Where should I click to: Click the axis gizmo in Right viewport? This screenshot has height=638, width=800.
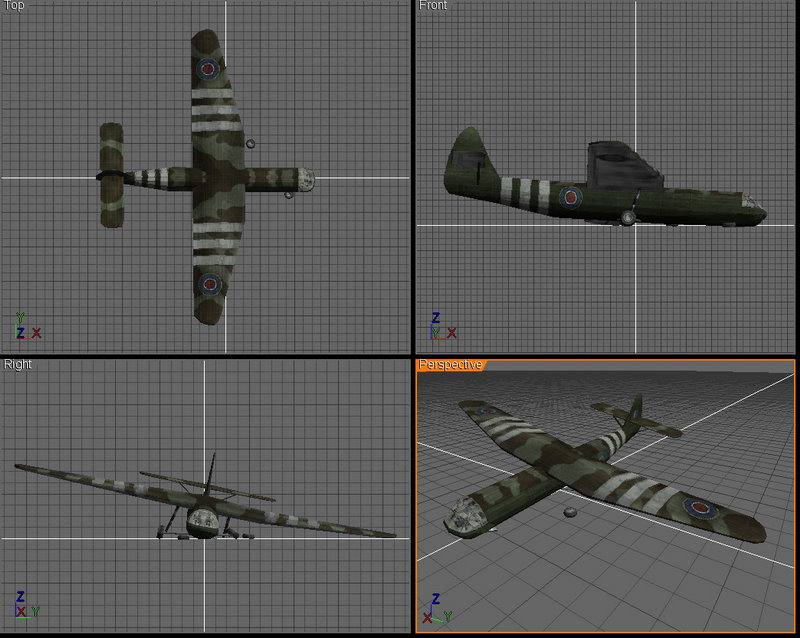(27, 605)
